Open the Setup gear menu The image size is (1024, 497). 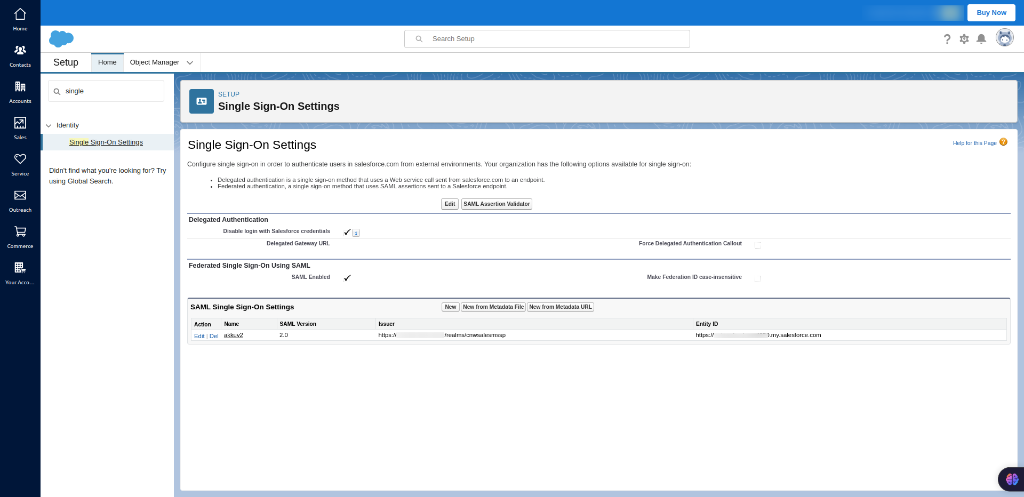tap(964, 39)
